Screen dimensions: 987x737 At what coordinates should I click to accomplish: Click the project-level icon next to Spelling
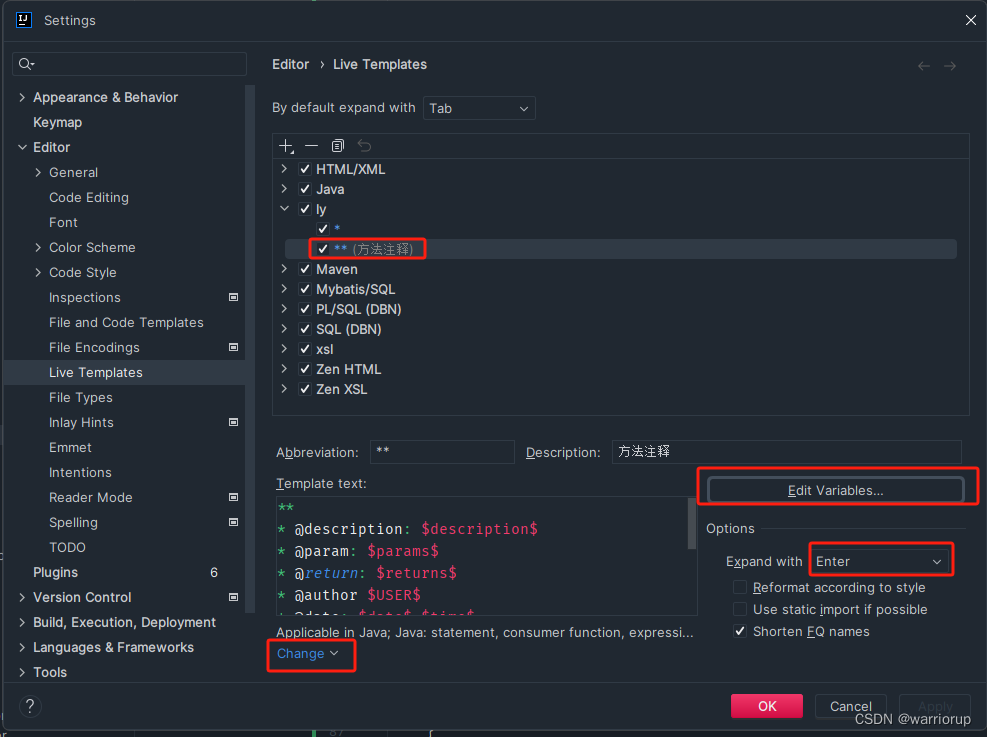pyautogui.click(x=234, y=522)
